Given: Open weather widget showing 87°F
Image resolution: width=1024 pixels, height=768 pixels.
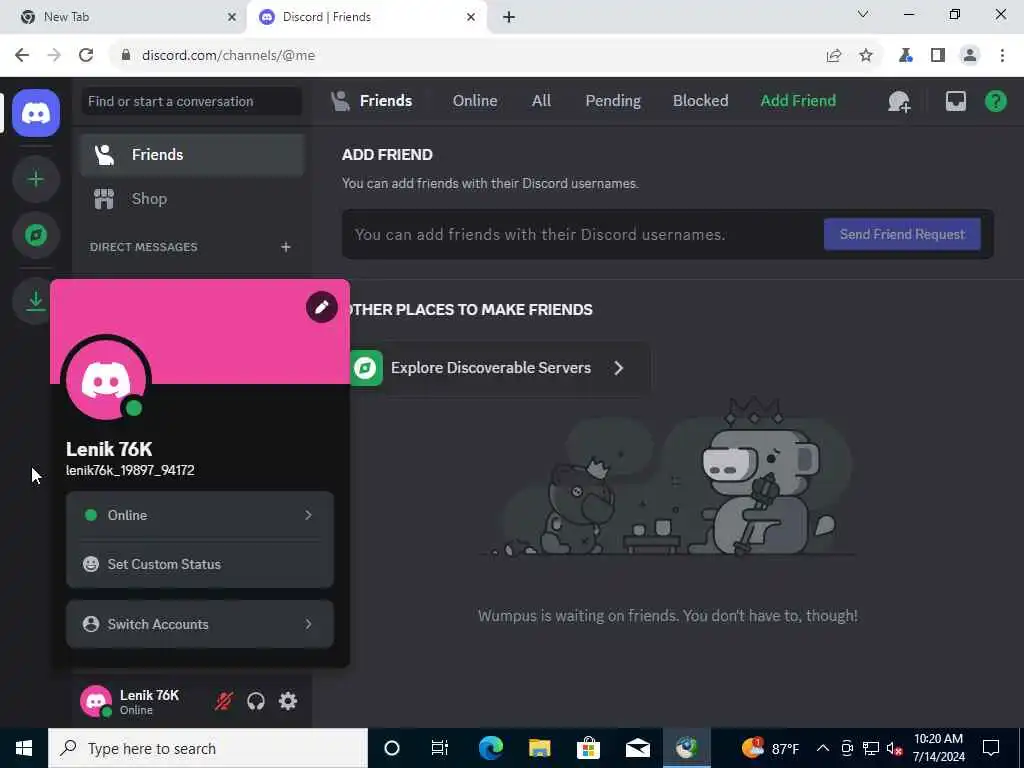Looking at the screenshot, I should (x=770, y=748).
